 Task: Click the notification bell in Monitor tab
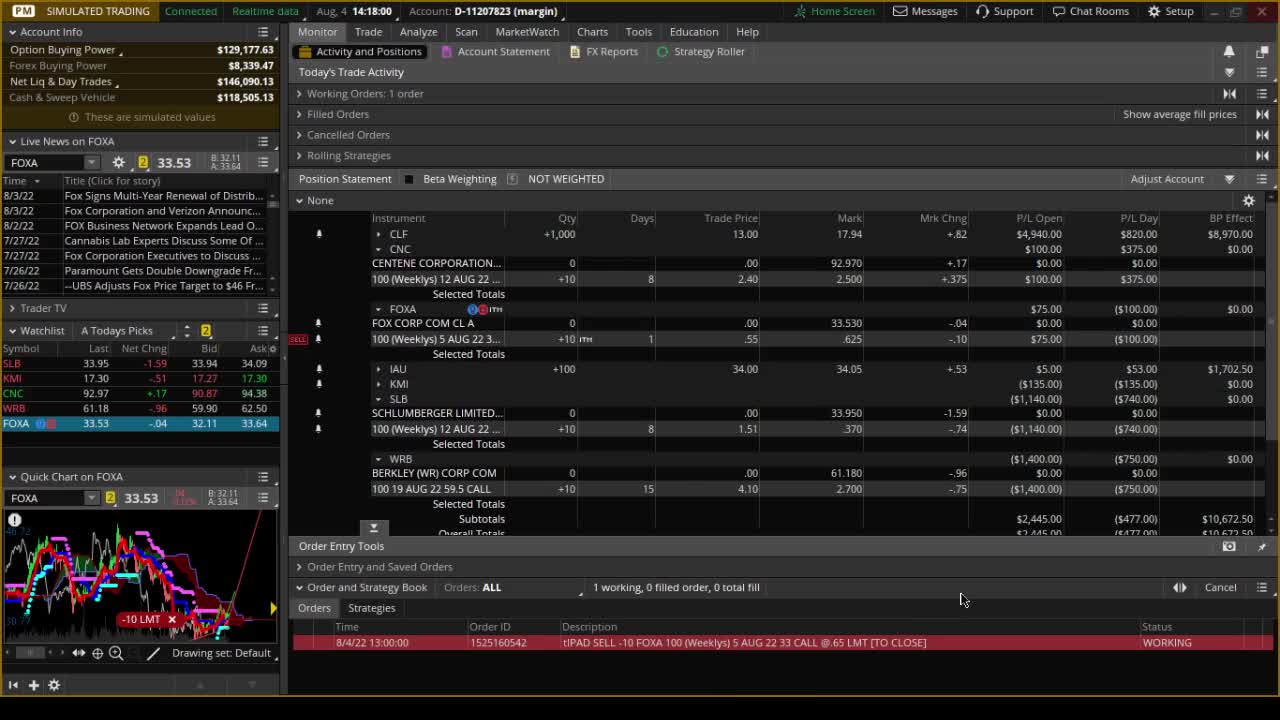1229,52
